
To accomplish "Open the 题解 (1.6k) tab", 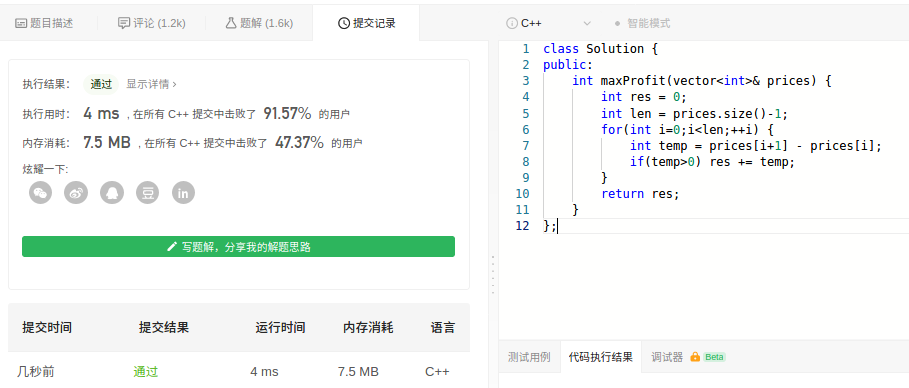I will pos(259,23).
